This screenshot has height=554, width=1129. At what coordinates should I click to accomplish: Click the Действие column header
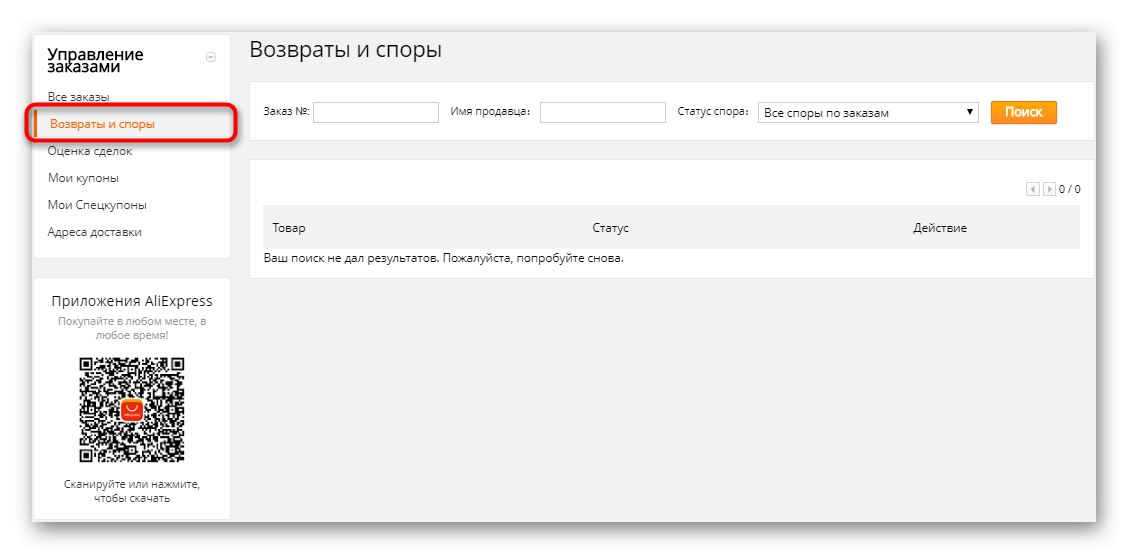(x=940, y=228)
